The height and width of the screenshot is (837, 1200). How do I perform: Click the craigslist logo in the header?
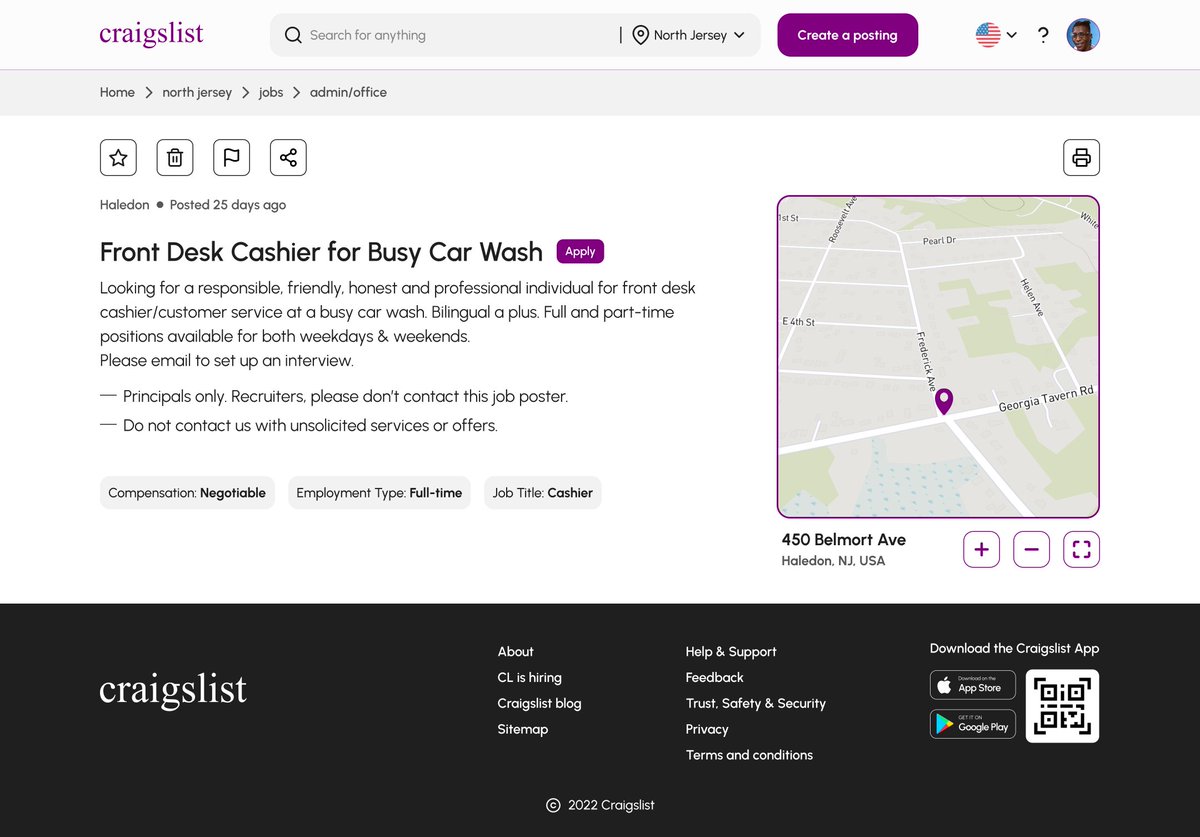pos(151,34)
